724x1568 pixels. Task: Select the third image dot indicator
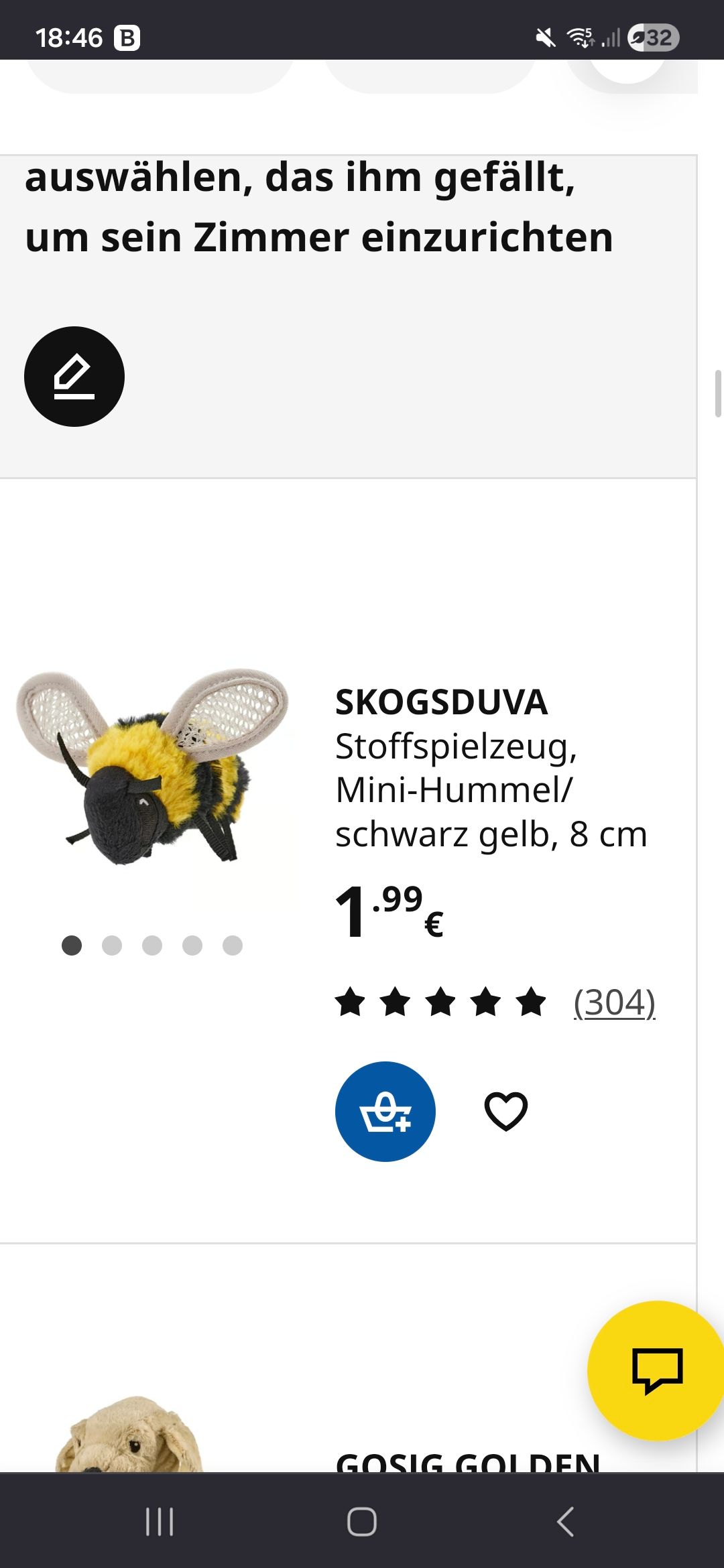click(x=152, y=945)
